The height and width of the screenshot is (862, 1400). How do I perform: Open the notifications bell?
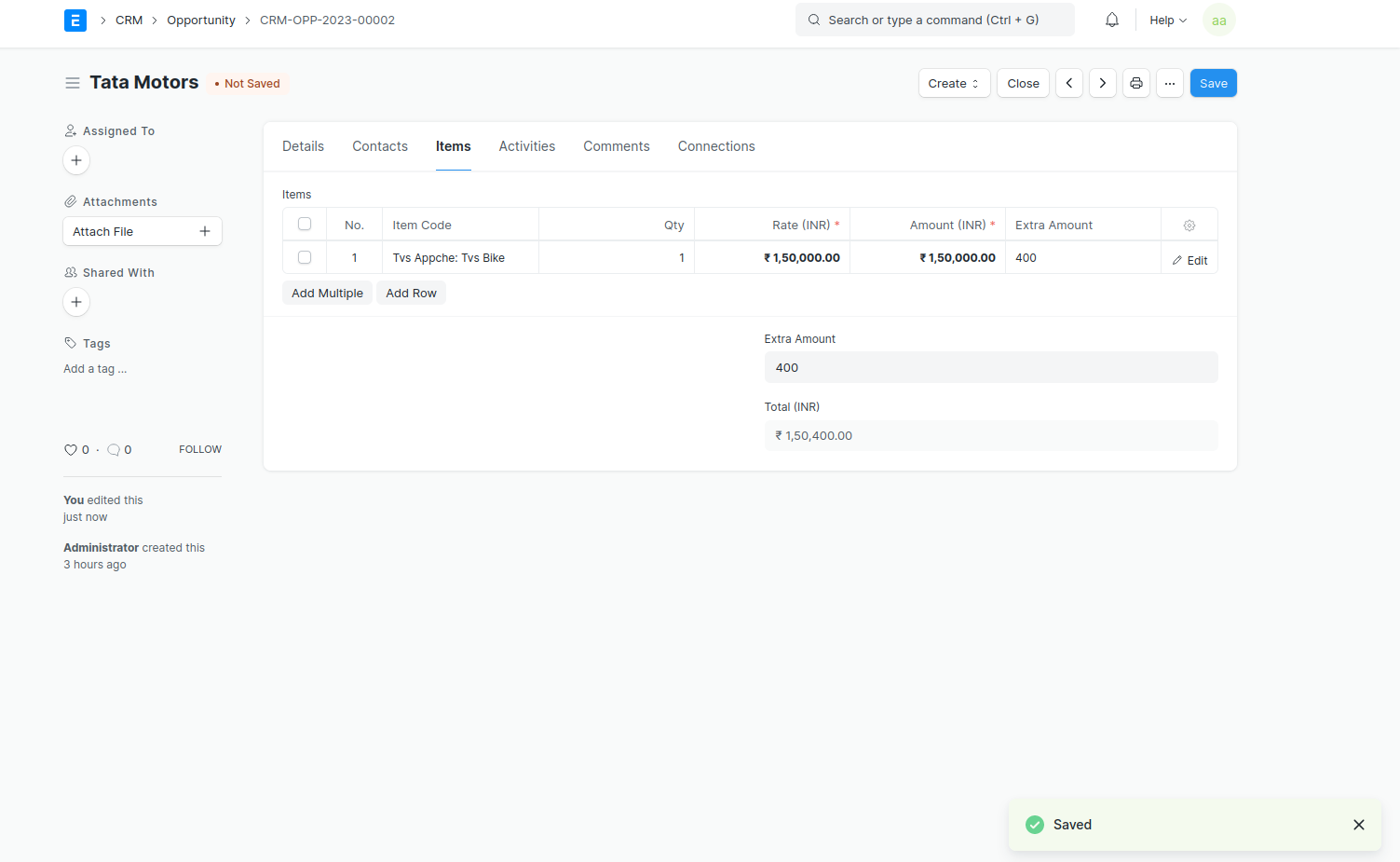pyautogui.click(x=1112, y=20)
